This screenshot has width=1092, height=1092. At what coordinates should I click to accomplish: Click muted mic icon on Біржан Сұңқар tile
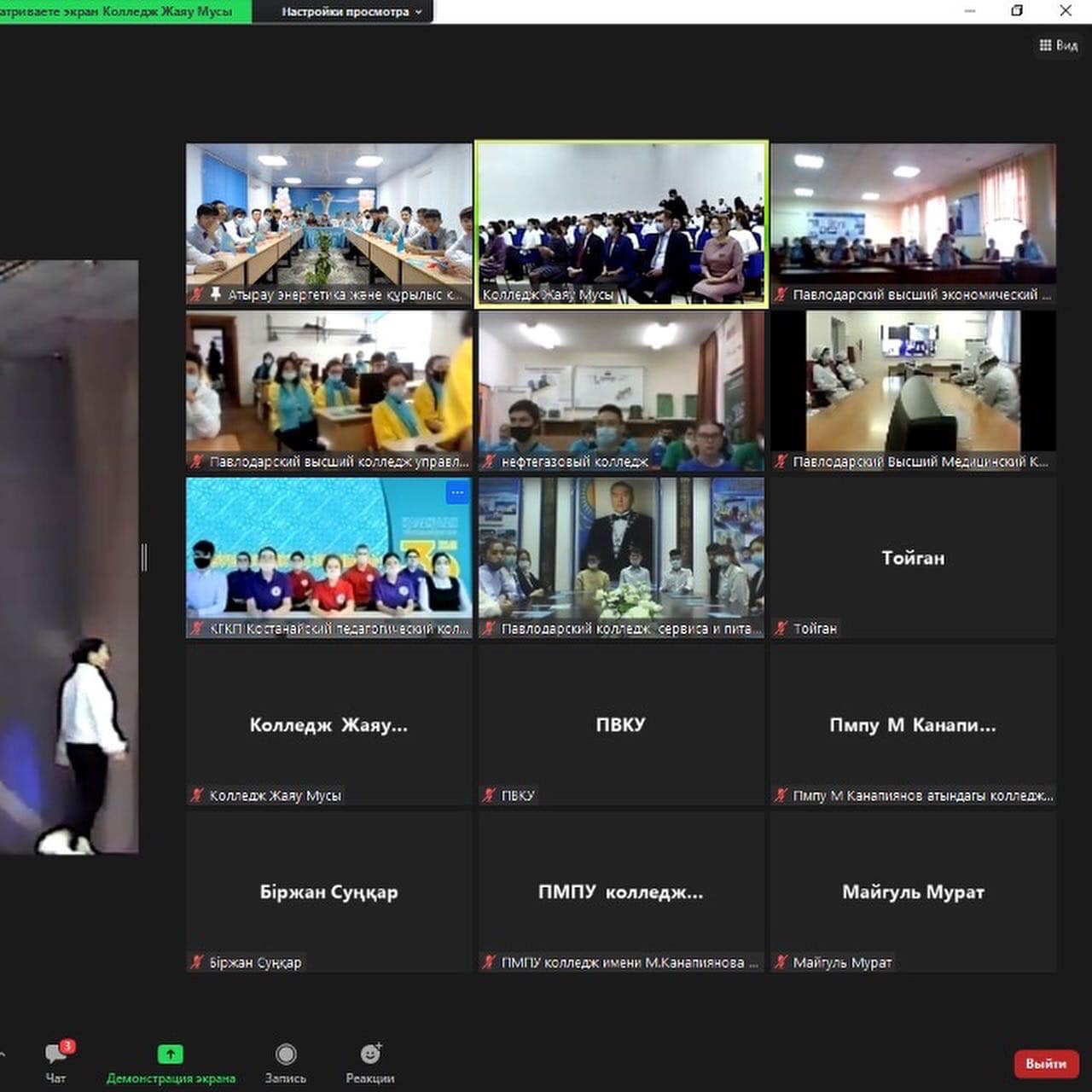click(x=197, y=962)
